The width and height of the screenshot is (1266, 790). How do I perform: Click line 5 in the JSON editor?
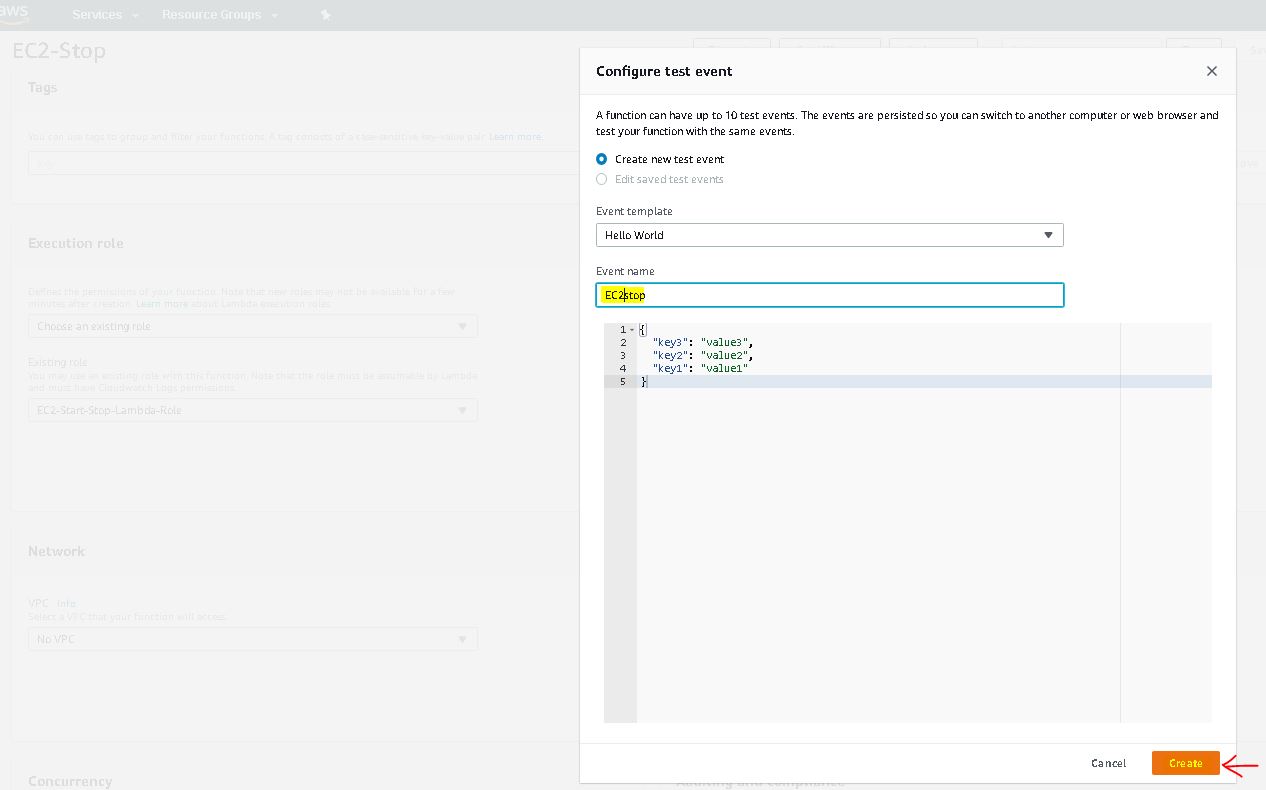[x=900, y=381]
